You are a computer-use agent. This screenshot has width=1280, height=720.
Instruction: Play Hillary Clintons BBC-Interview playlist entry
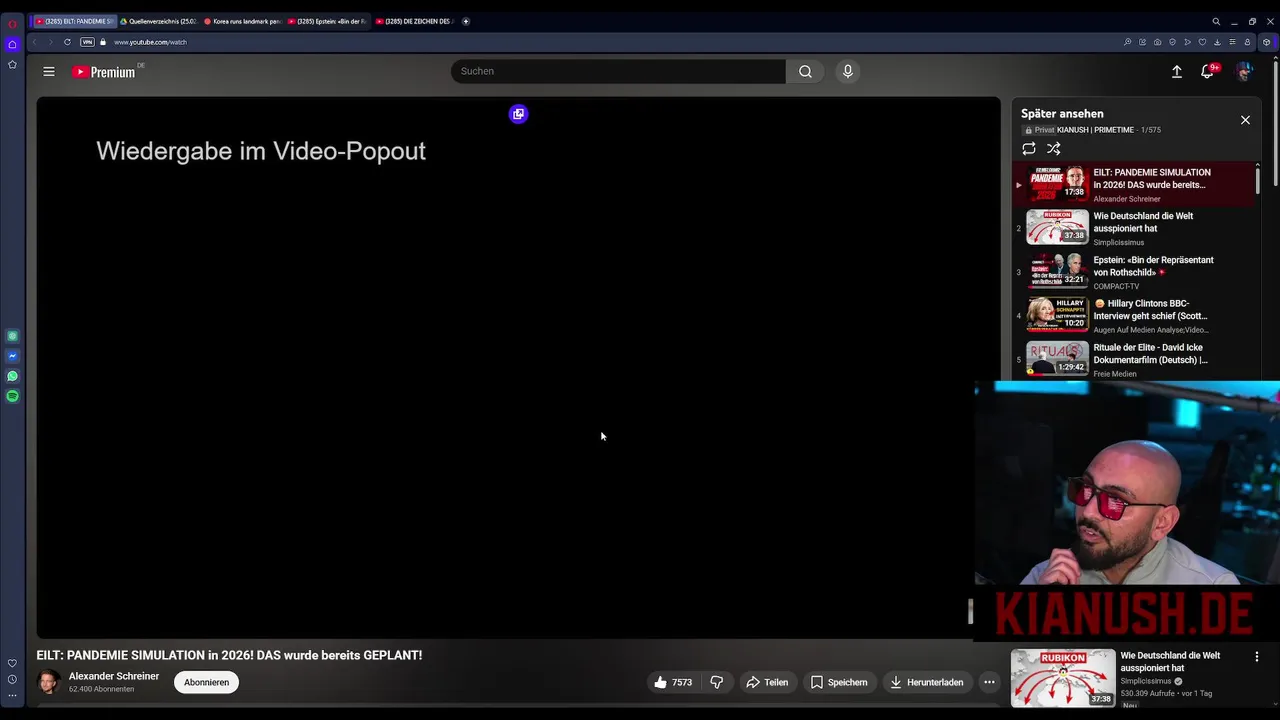click(x=1135, y=316)
